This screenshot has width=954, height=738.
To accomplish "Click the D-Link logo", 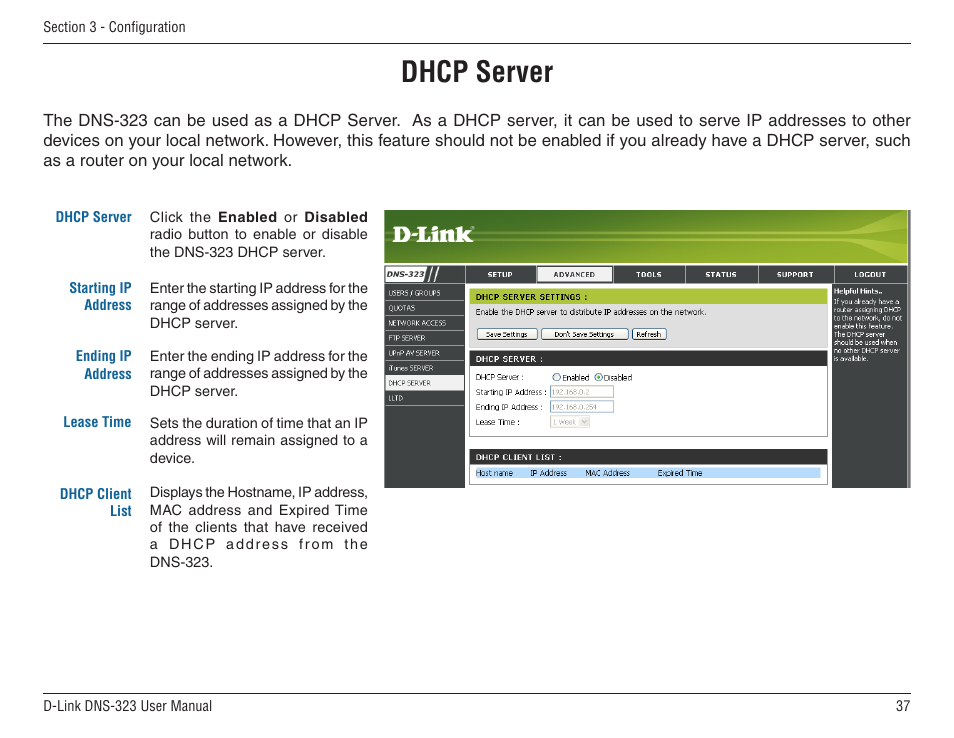I will 433,234.
